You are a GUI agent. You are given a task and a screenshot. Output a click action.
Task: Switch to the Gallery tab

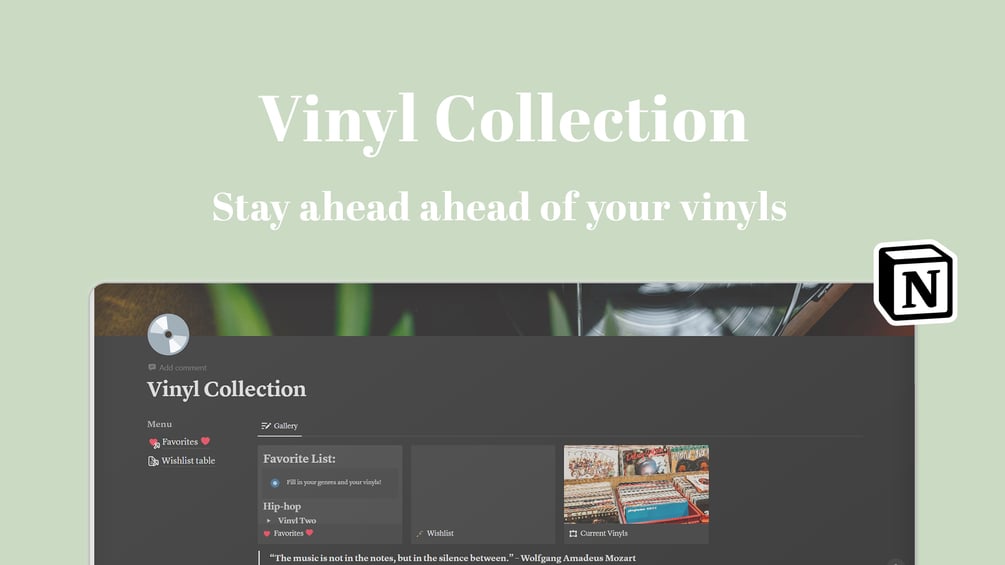[x=279, y=426]
